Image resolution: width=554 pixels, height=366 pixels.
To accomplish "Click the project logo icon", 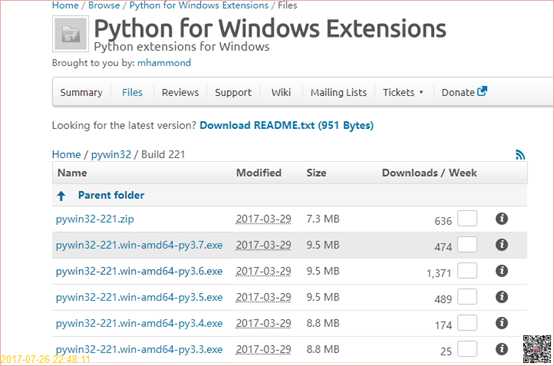I will tap(70, 34).
